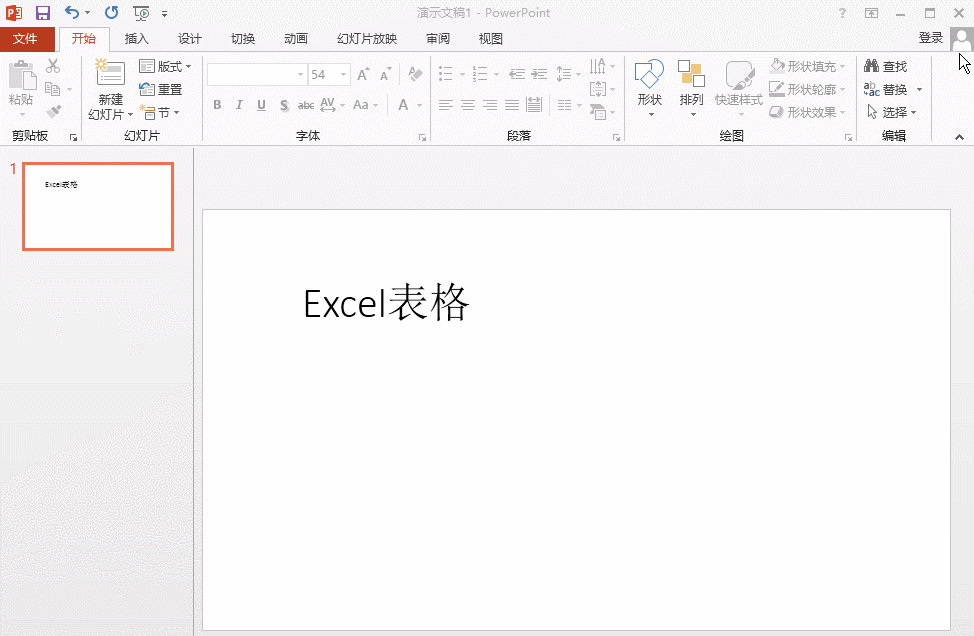Viewport: 974px width, 636px height.
Task: Click the New Slide icon
Action: coord(110,73)
